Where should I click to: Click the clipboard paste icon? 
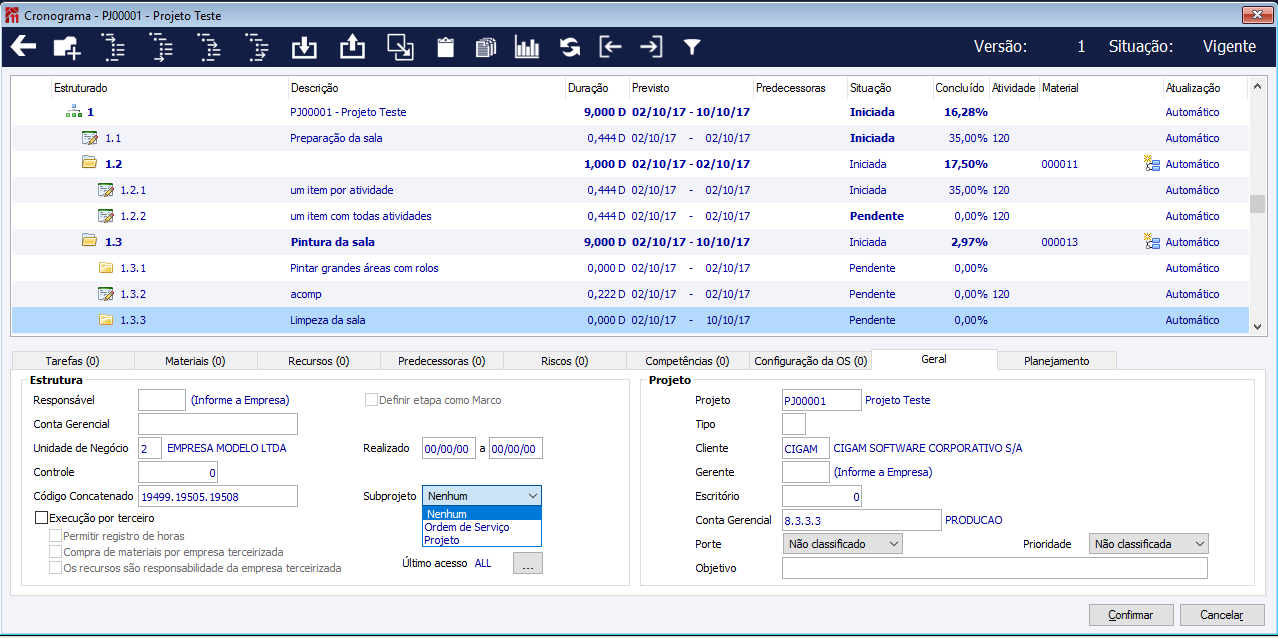pos(445,47)
